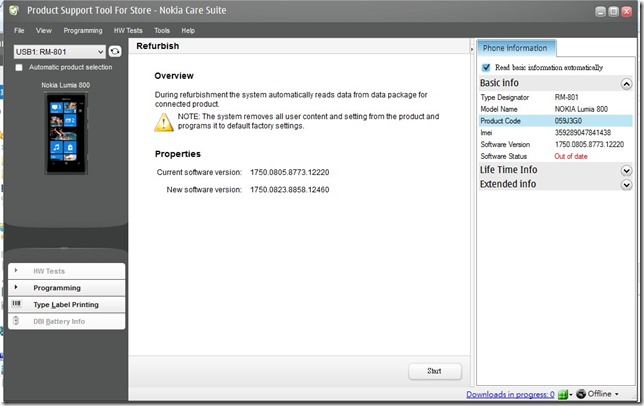Click the Model Name value NOKIA Lumia 800

click(581, 109)
